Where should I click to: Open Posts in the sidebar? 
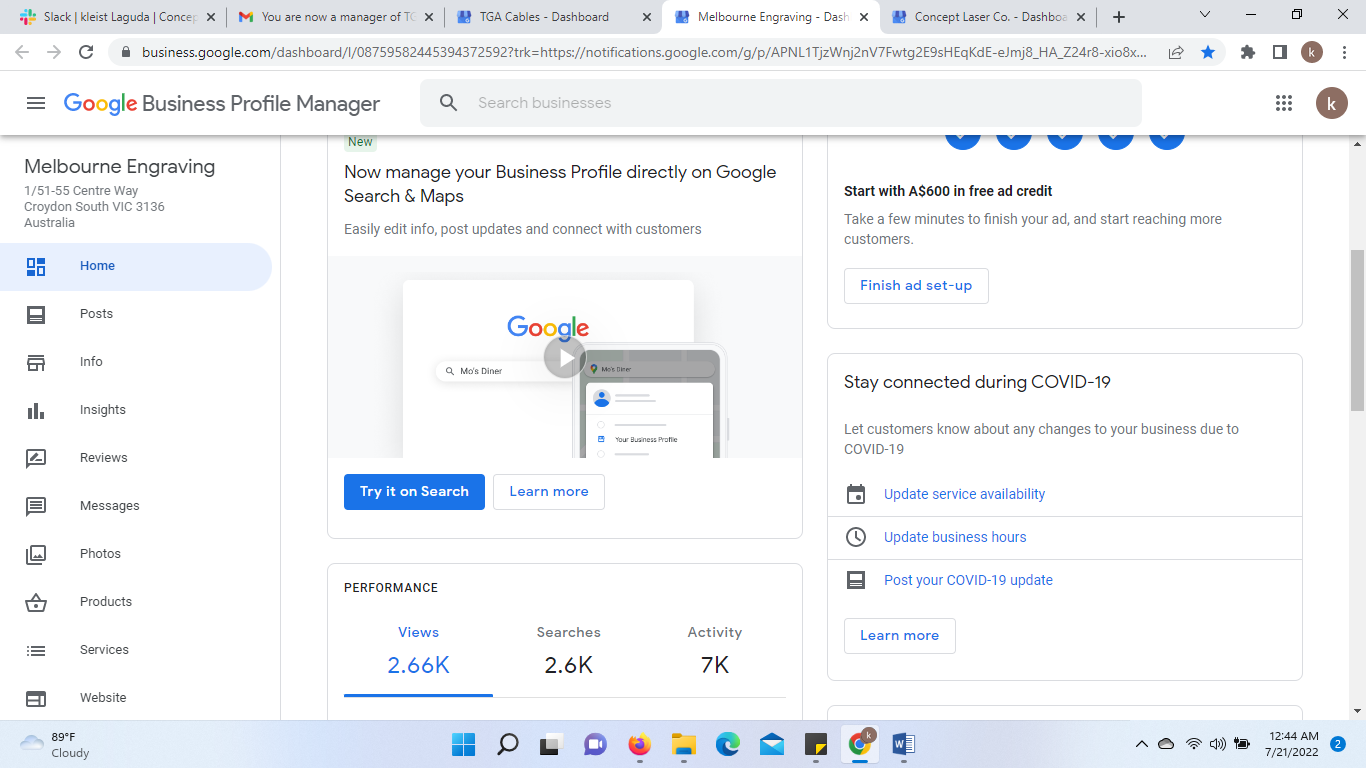[136, 314]
